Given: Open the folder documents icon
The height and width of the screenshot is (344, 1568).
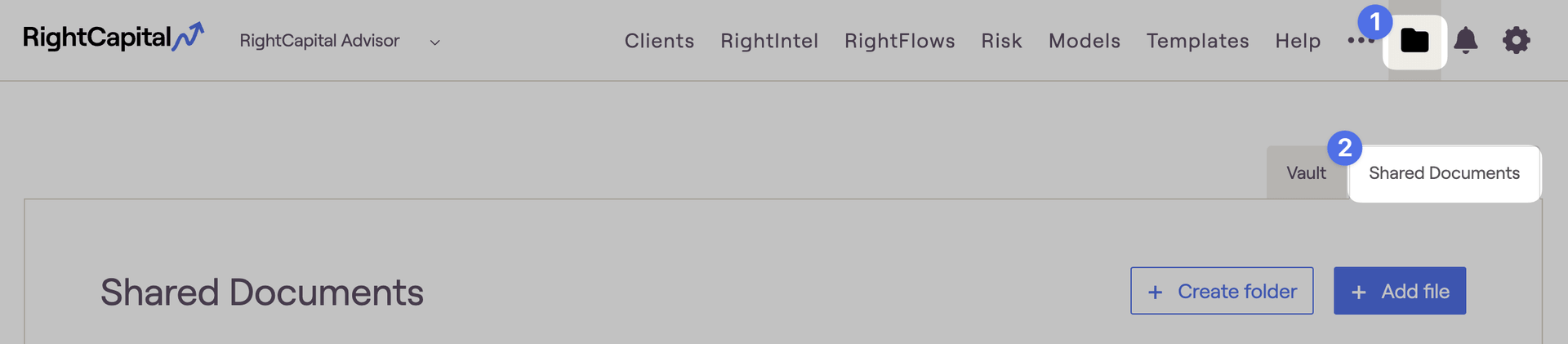Looking at the screenshot, I should click(1414, 41).
